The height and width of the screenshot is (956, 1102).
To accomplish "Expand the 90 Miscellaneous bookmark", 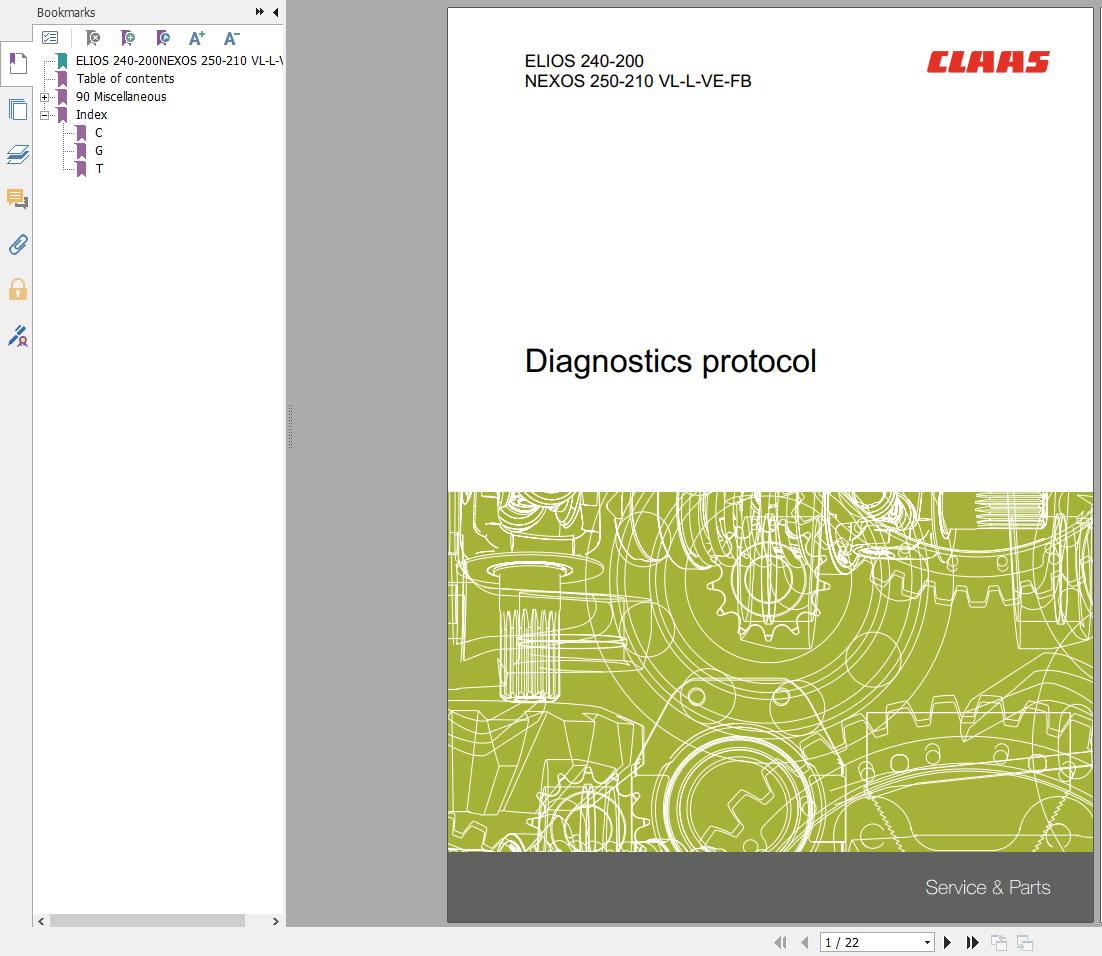I will 44,97.
